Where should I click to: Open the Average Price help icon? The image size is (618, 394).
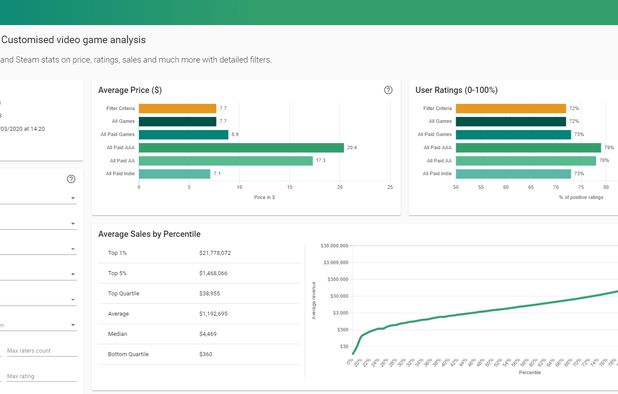pos(388,90)
